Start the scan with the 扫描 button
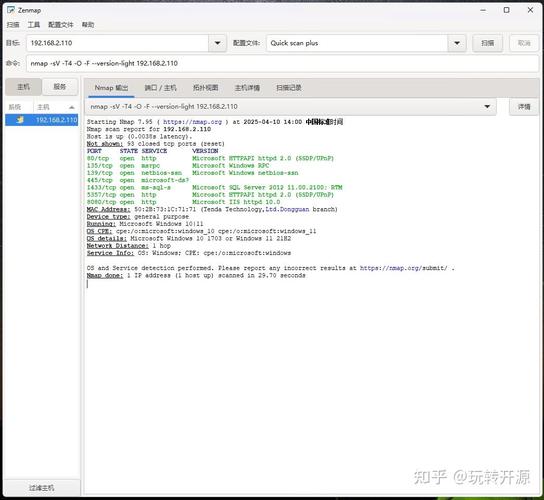This screenshot has height=500, width=544. pos(487,43)
